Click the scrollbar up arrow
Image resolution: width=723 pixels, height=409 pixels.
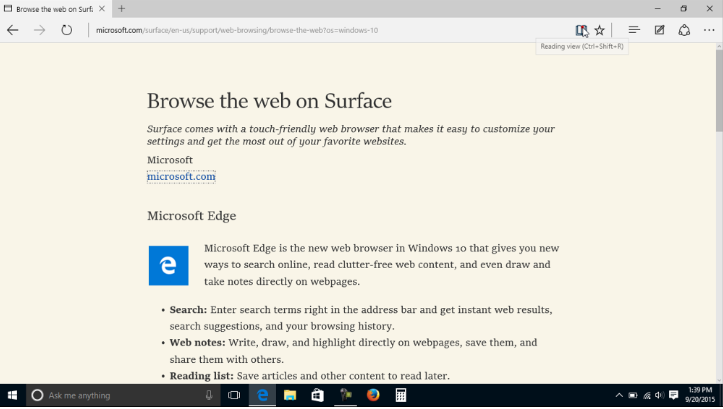pos(719,47)
